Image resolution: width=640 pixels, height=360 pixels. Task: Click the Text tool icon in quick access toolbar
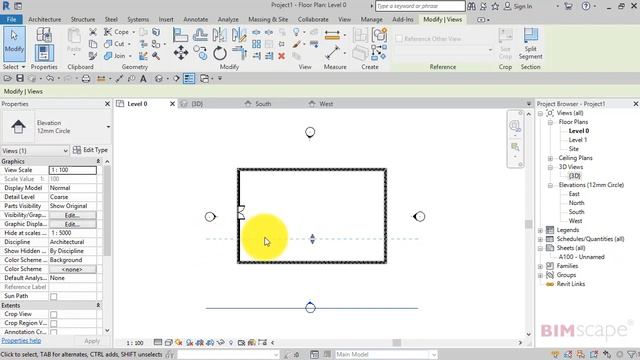tap(143, 78)
